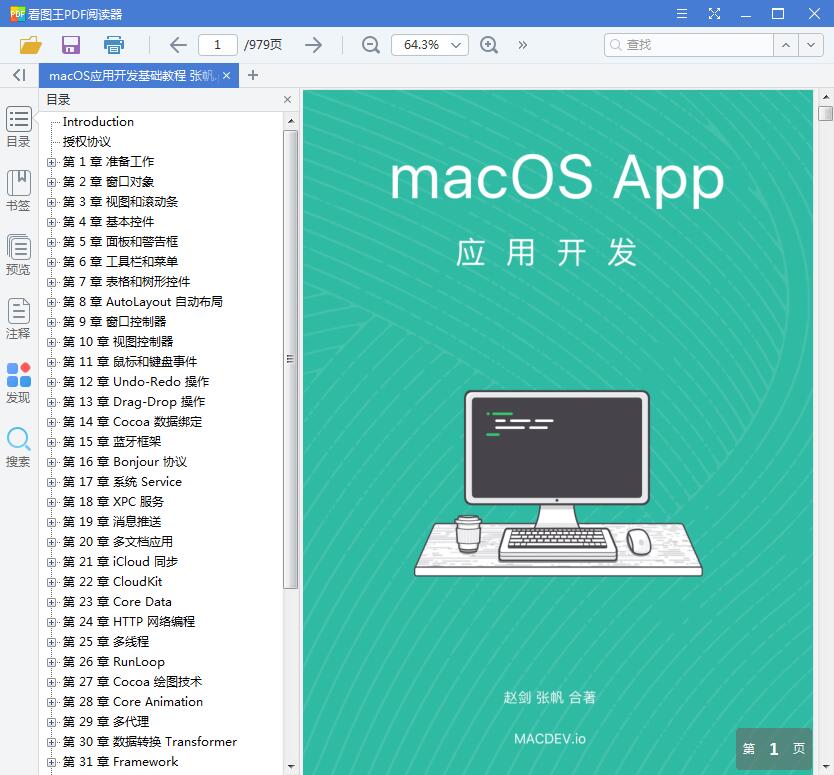Screen dimensions: 834x775
Task: Open the 搜索 search panel
Action: tap(18, 443)
